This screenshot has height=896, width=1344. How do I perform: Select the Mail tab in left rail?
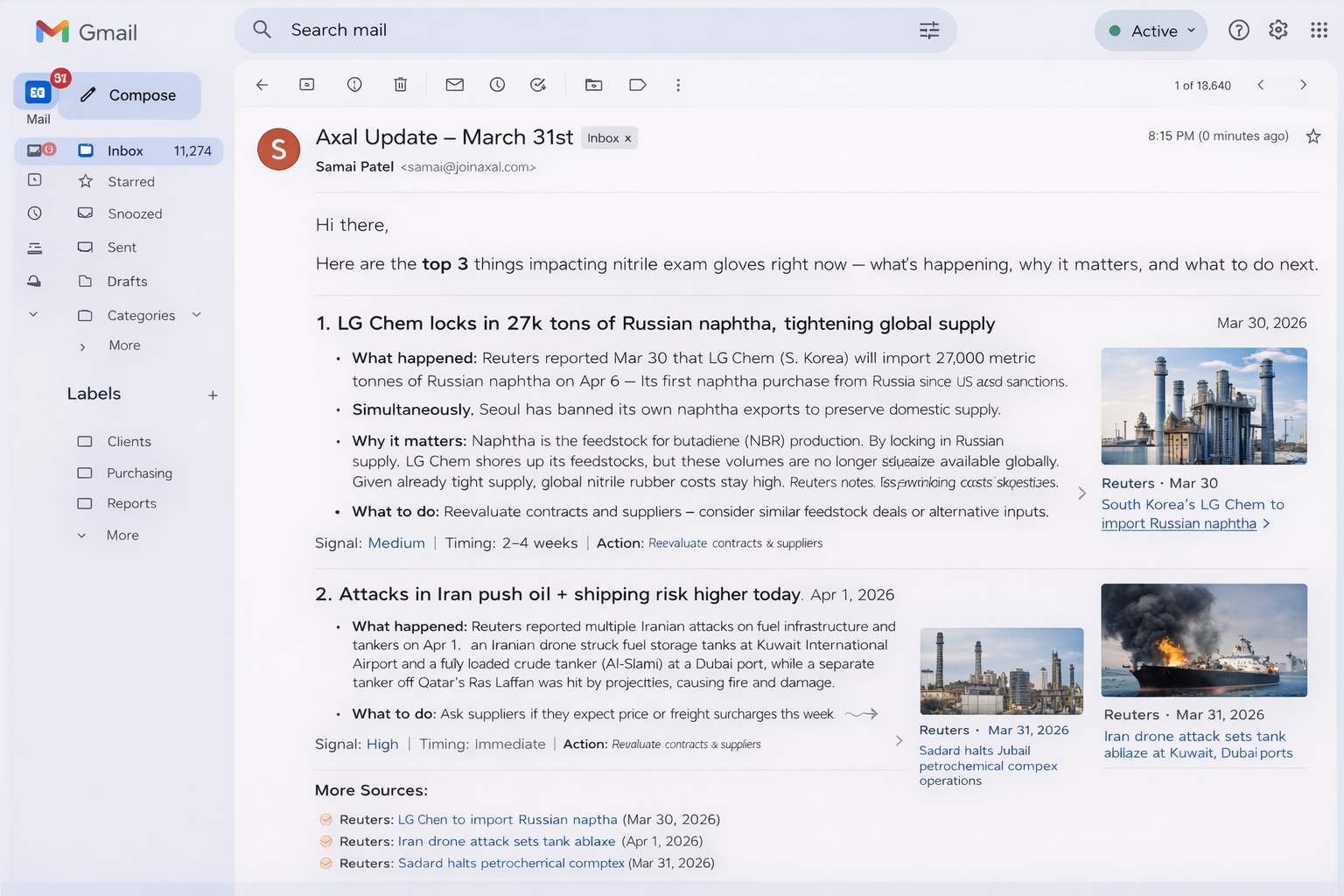[x=37, y=96]
